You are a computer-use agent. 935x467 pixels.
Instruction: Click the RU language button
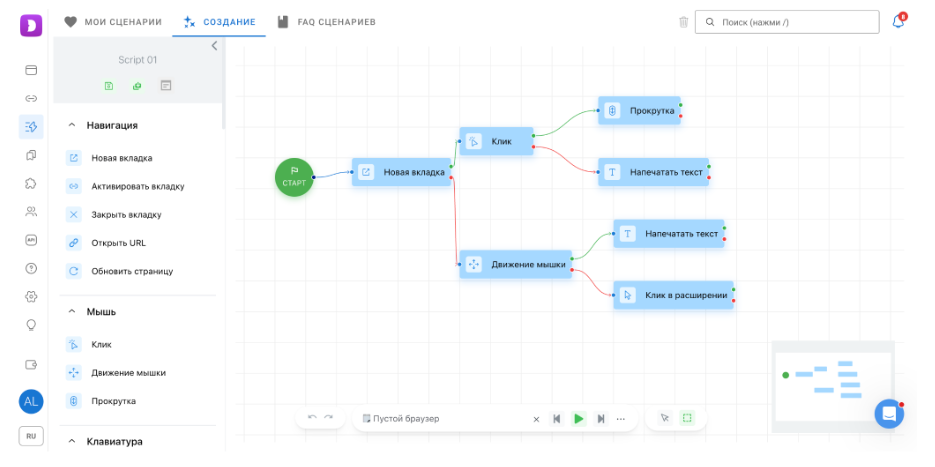tap(31, 436)
